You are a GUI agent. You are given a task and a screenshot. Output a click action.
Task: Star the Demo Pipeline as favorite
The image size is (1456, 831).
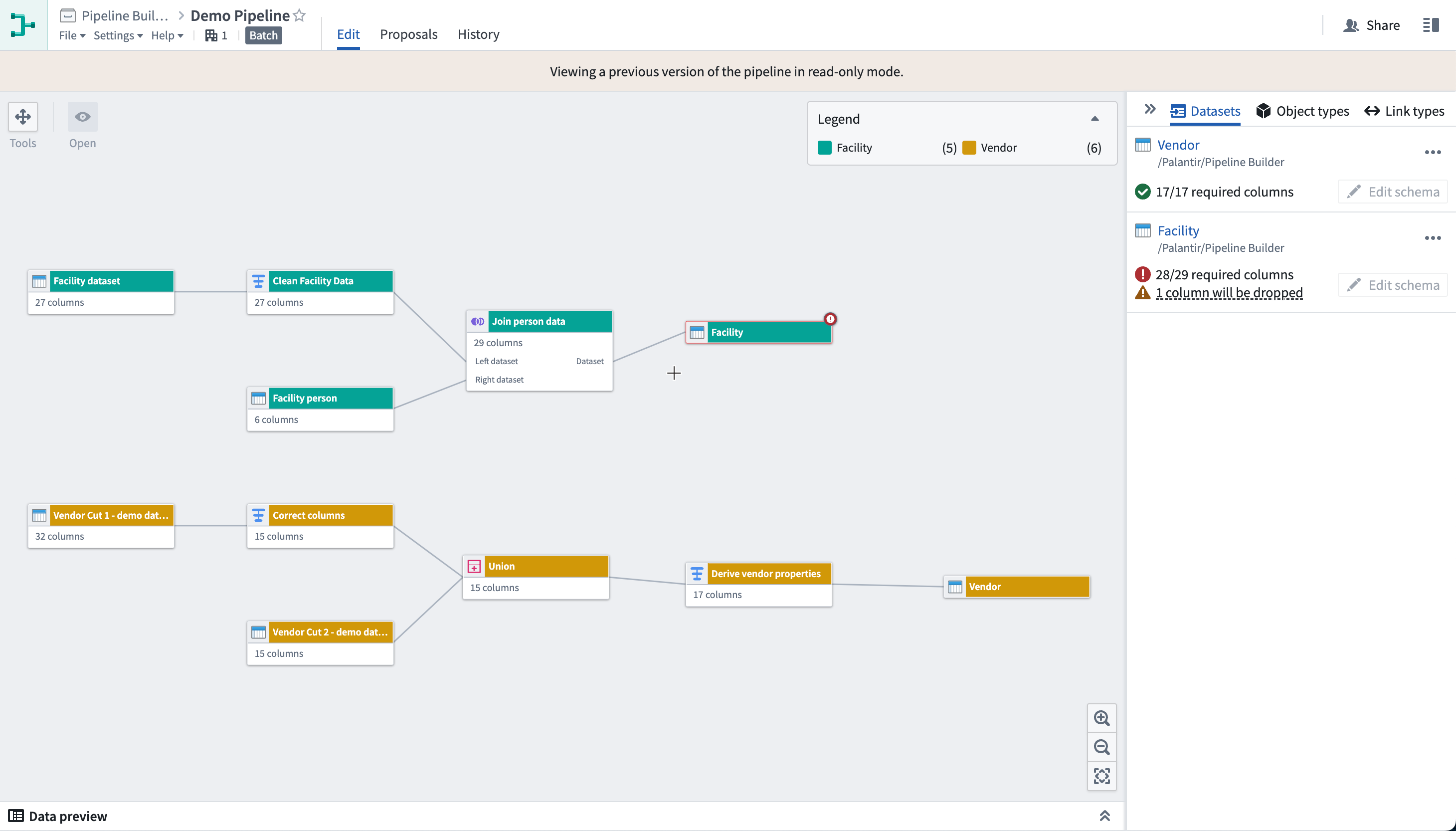[300, 15]
